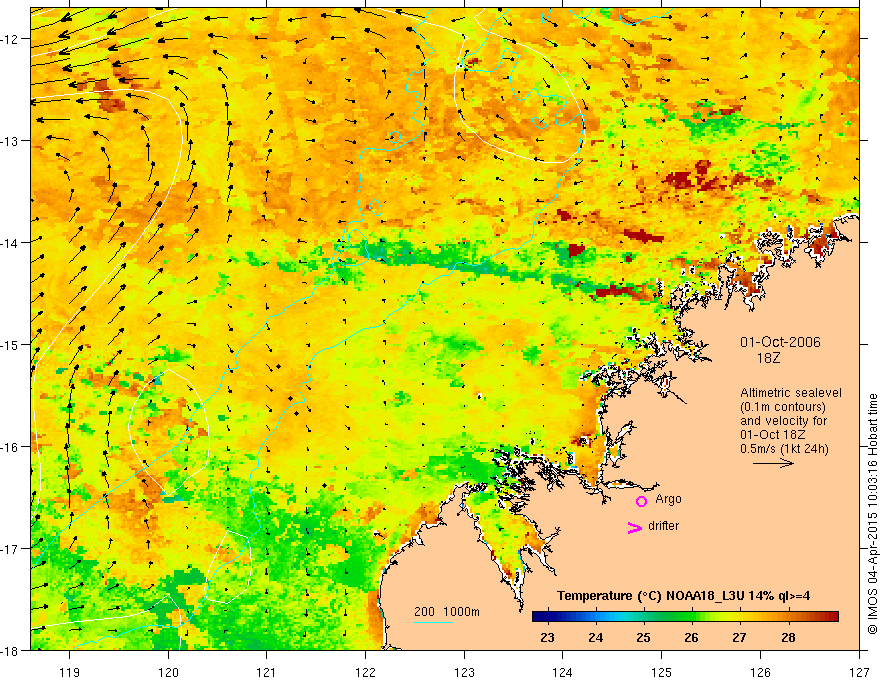Image resolution: width=880 pixels, height=680 pixels.
Task: Click the longitude axis label 123
Action: coord(464,672)
